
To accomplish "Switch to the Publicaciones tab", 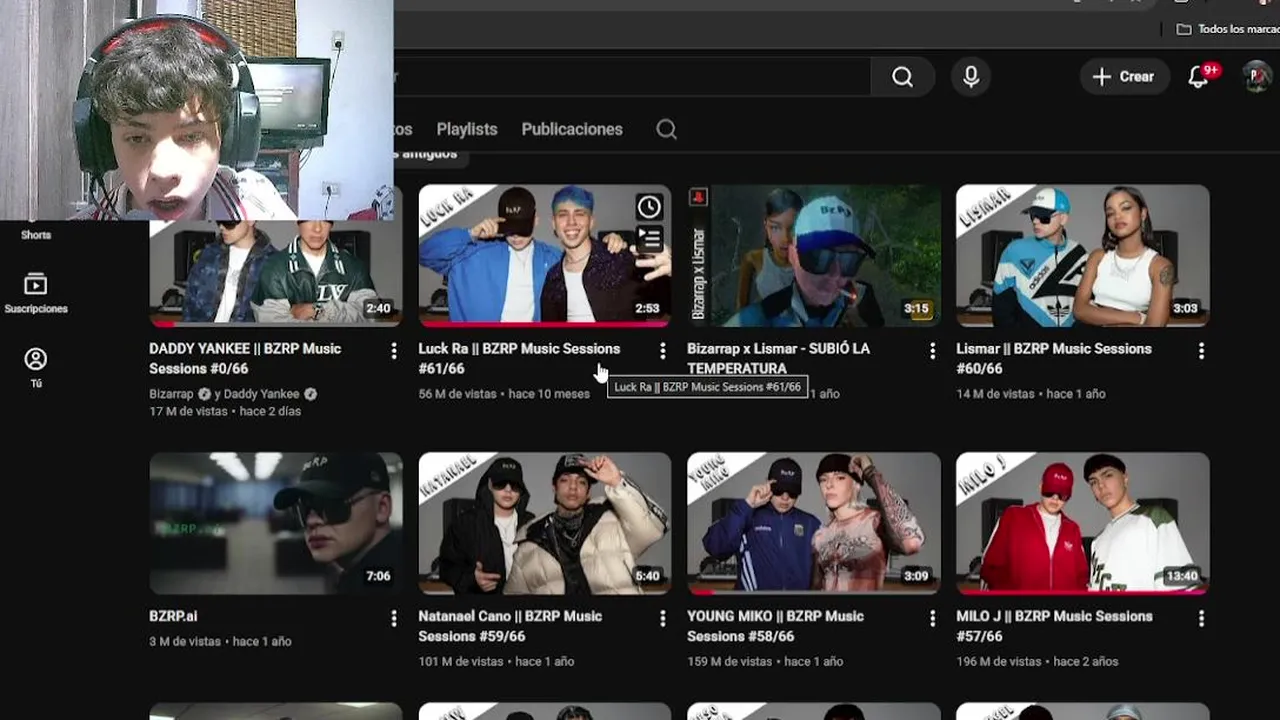I will (572, 129).
